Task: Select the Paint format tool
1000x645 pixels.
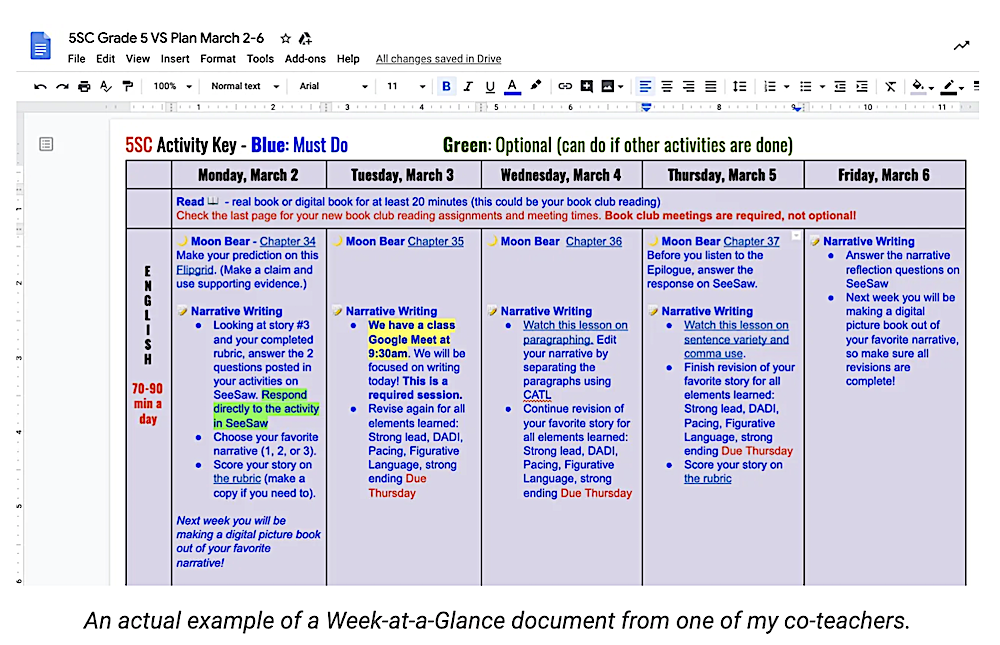Action: pyautogui.click(x=128, y=86)
